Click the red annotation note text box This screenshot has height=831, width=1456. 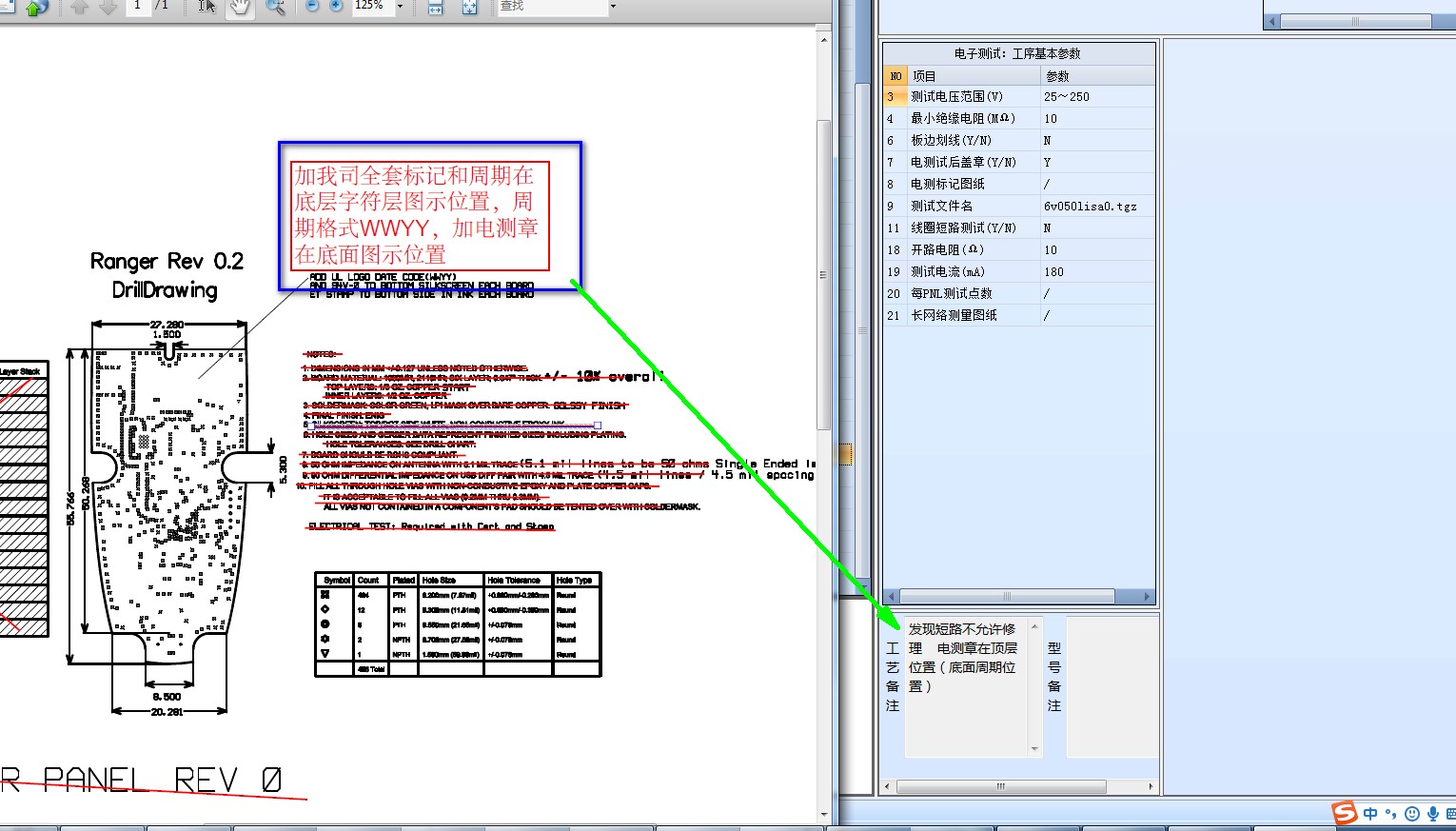pyautogui.click(x=420, y=215)
